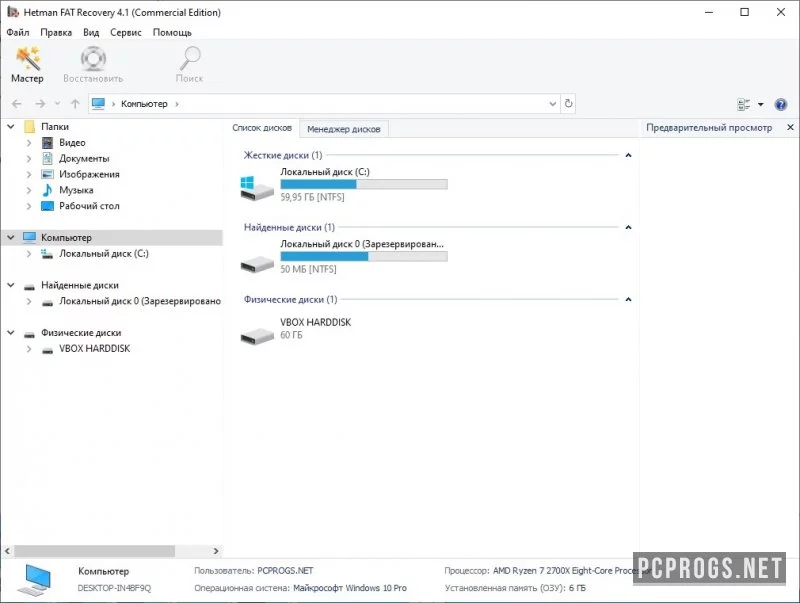Switch to Список дисков tab
The width and height of the screenshot is (800, 603).
[x=262, y=128]
